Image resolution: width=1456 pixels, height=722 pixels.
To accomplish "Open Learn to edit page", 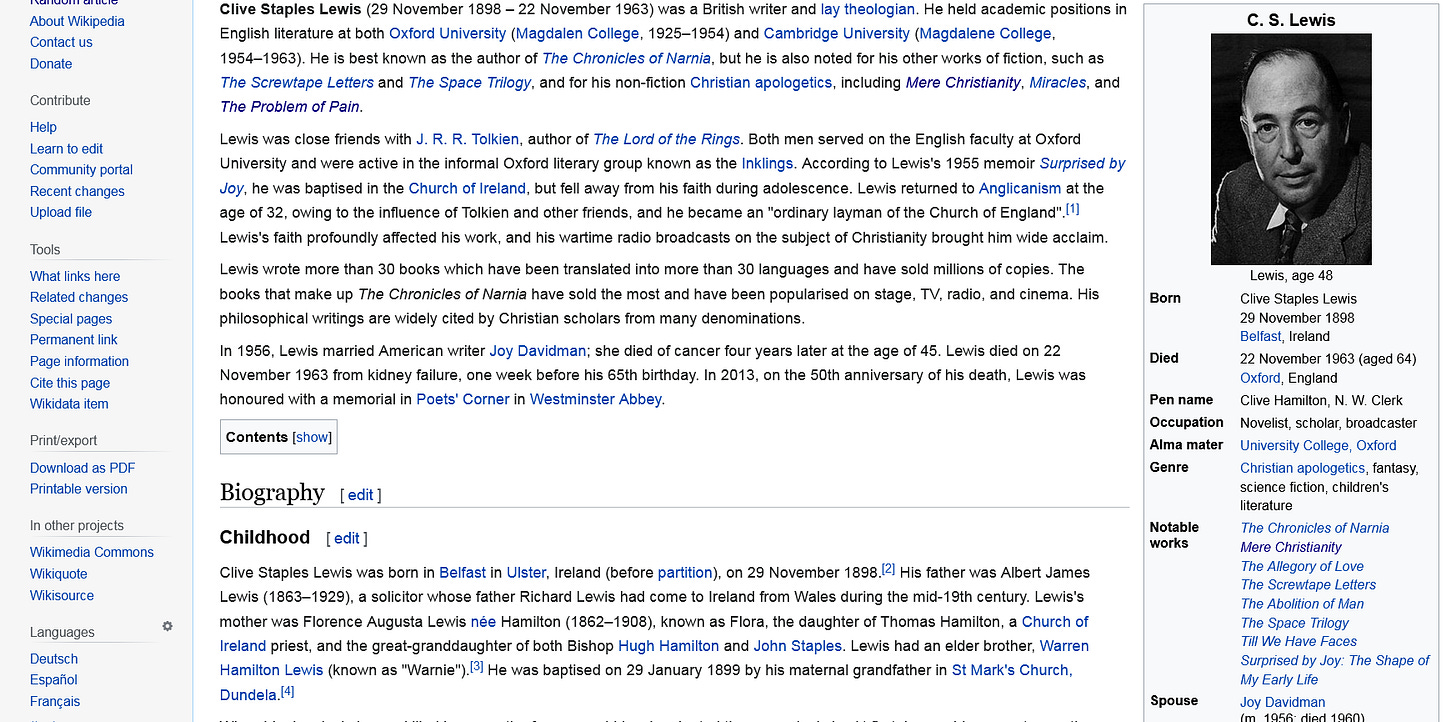I will pos(66,149).
